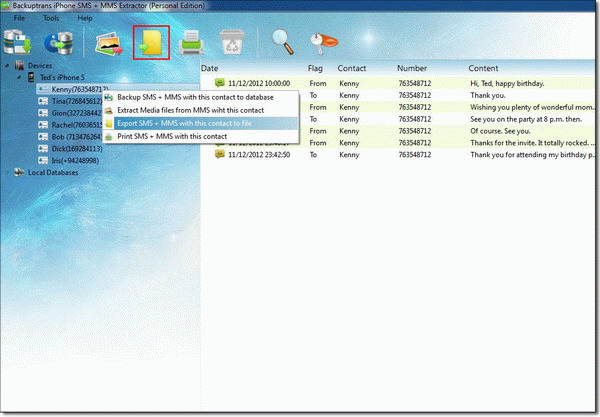Collapse the Devices tree node

pyautogui.click(x=7, y=66)
